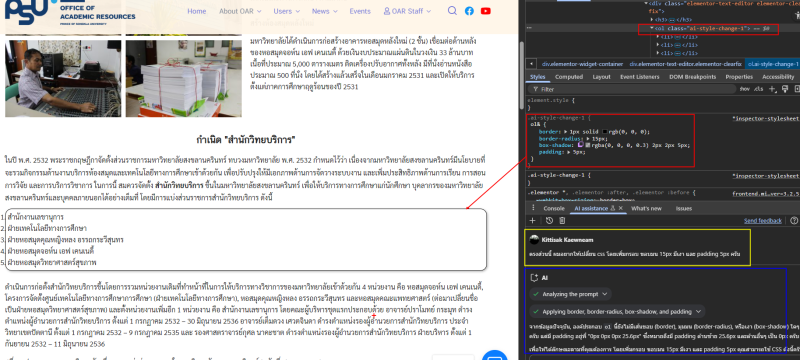Open the frontend.min stylesheet source link

pos(765,194)
